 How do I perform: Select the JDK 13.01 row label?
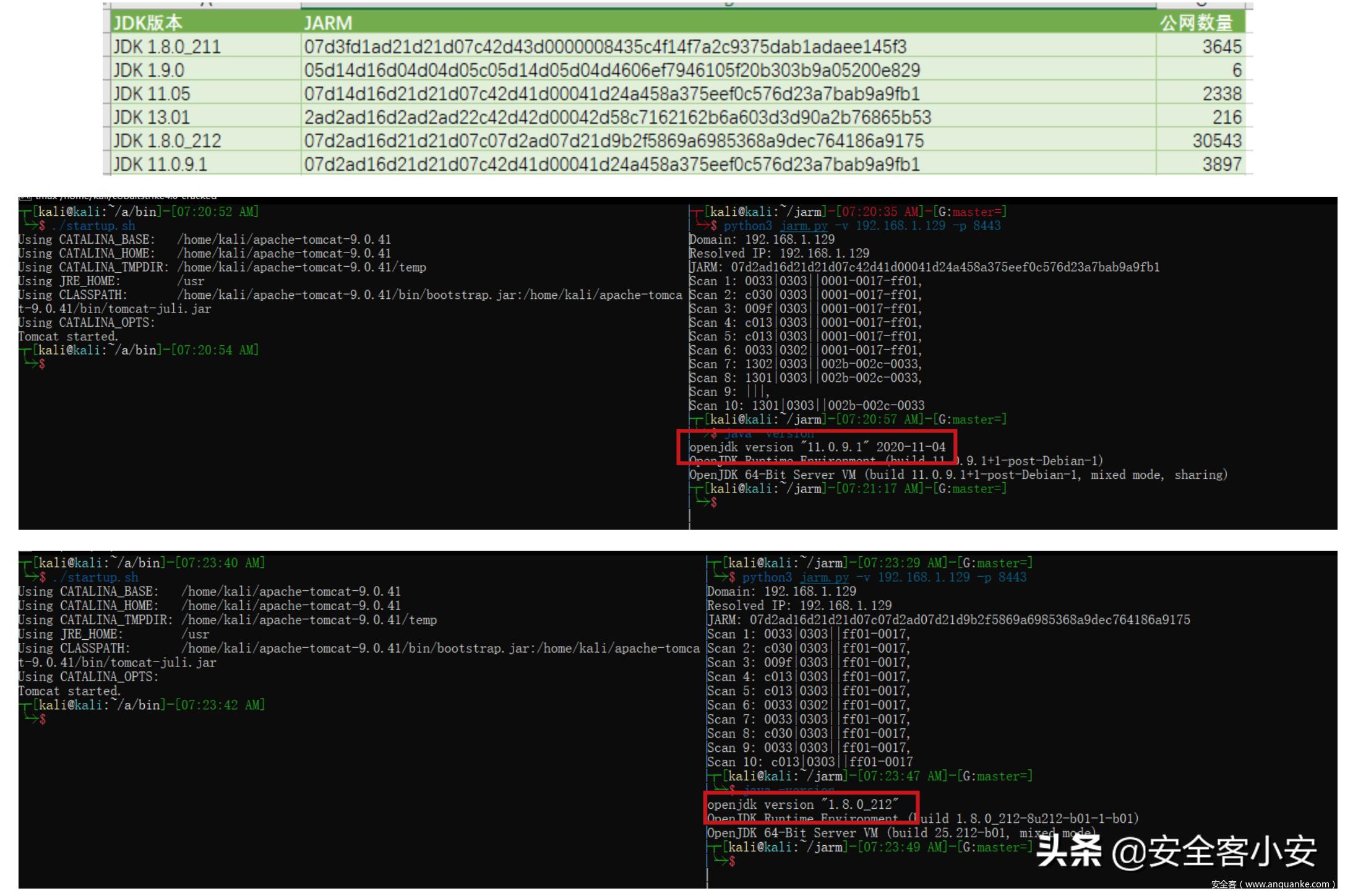click(152, 117)
